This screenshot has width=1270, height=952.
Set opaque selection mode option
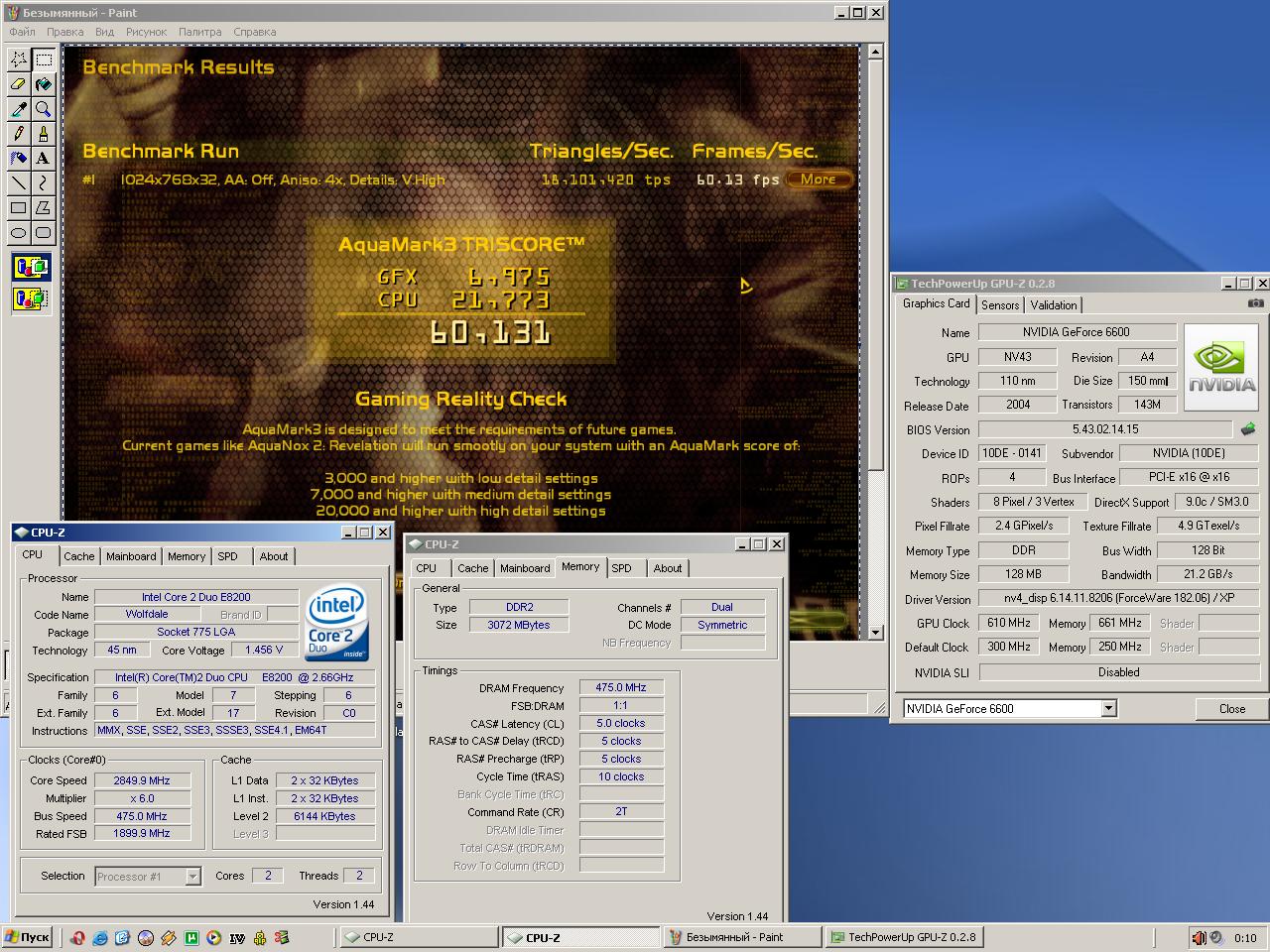(x=32, y=267)
